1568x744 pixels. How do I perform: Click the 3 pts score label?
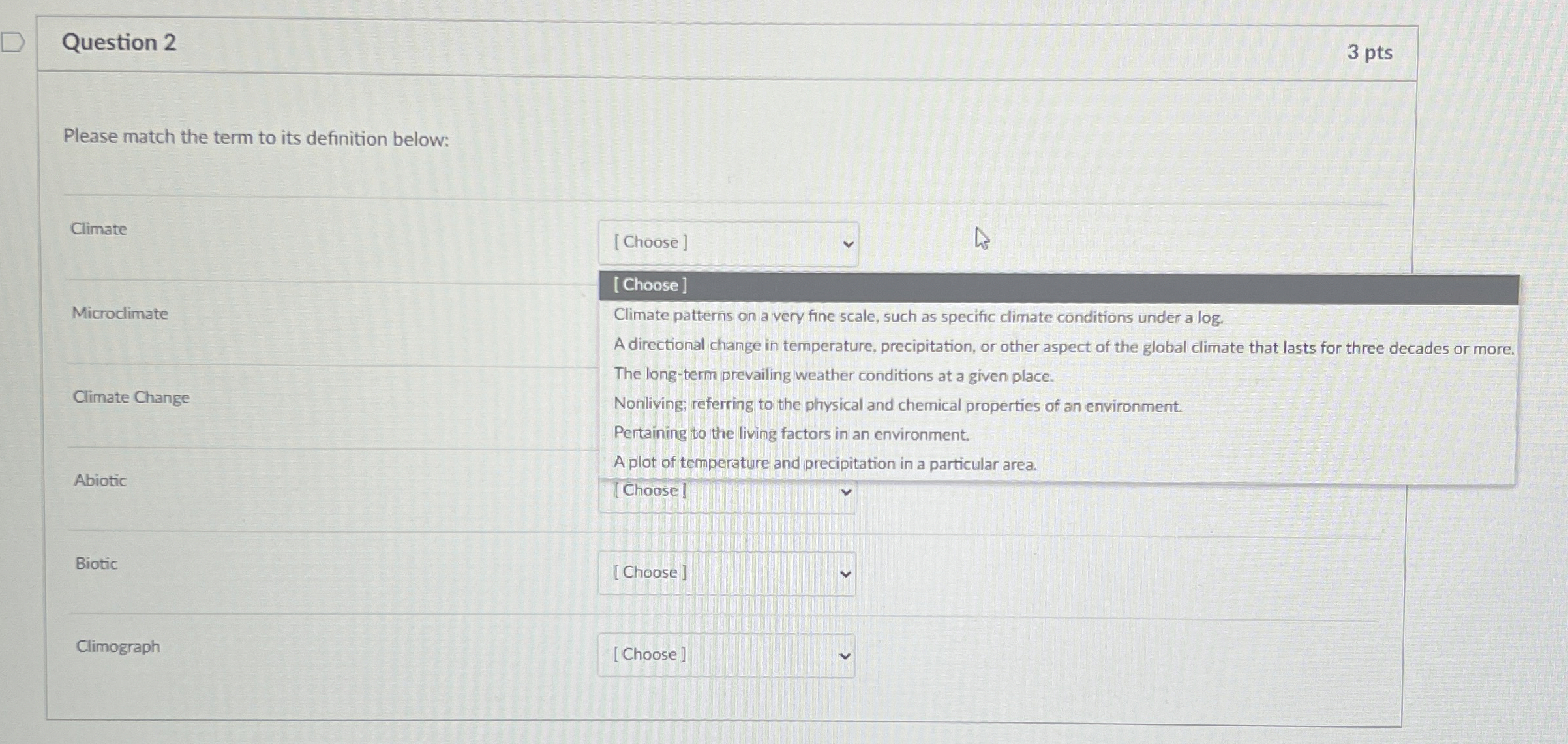click(x=1369, y=52)
